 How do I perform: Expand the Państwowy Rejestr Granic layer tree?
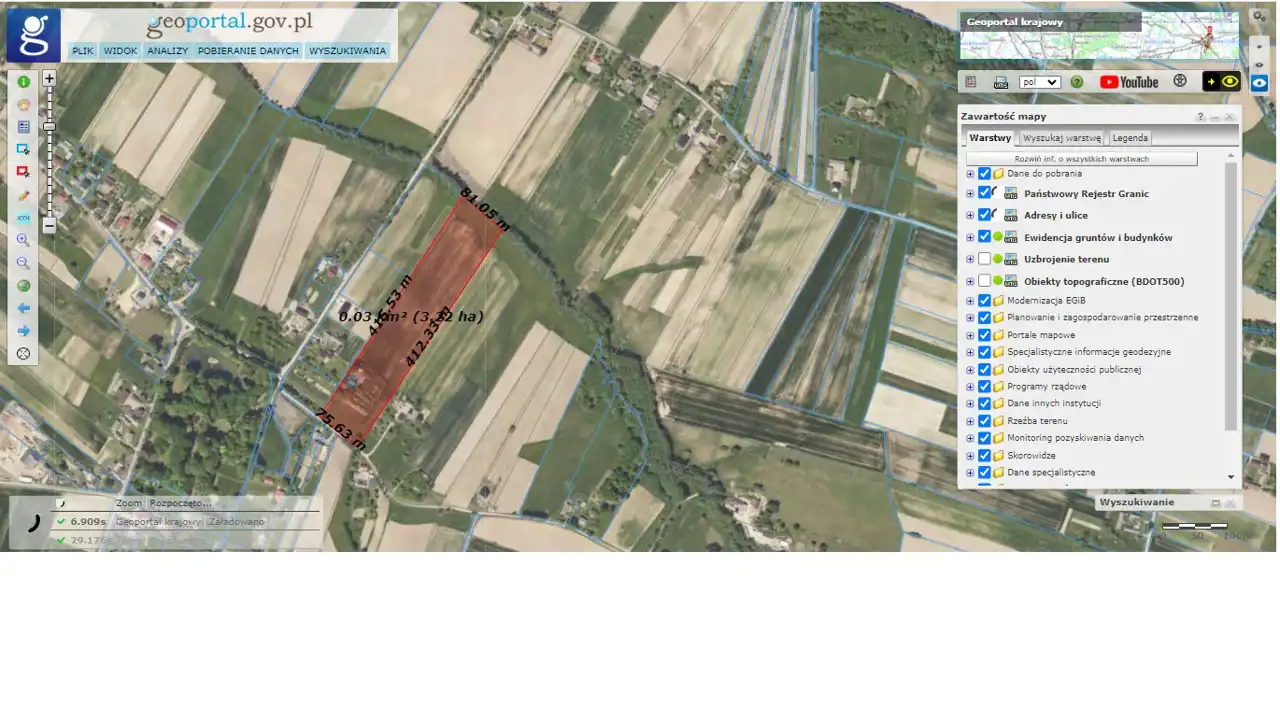(x=970, y=193)
